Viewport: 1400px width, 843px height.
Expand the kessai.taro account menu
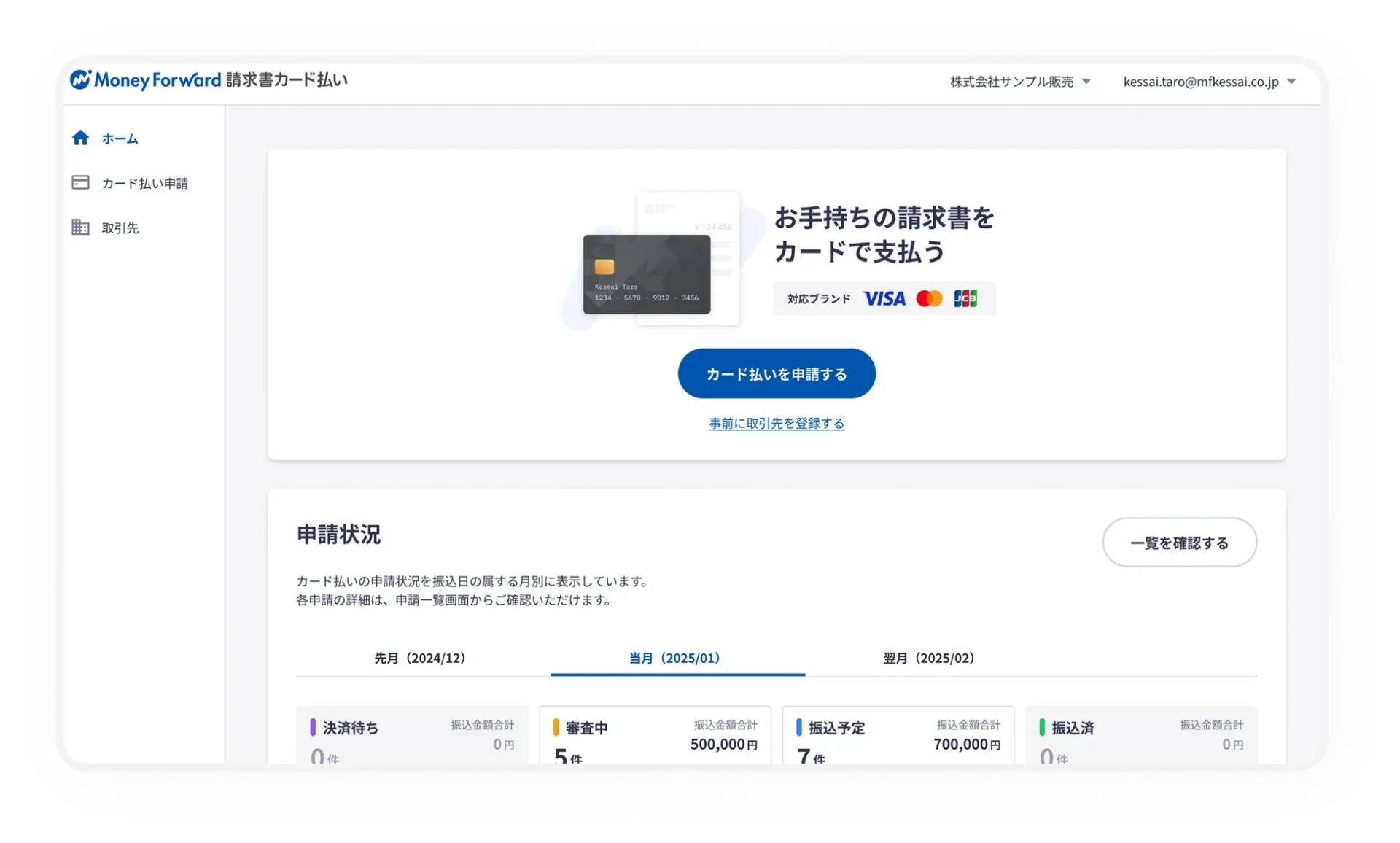coord(1208,82)
